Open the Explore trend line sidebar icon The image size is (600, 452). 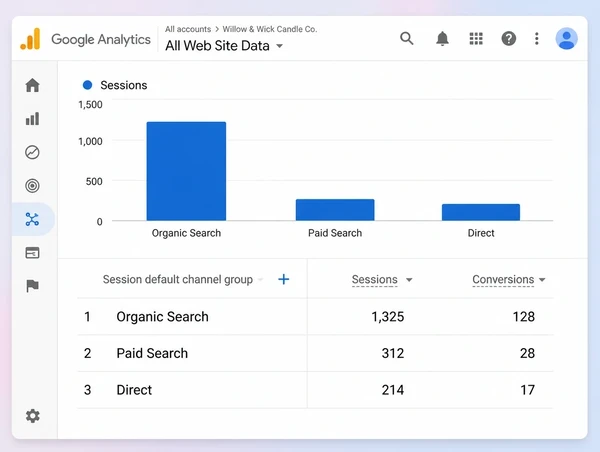33,152
